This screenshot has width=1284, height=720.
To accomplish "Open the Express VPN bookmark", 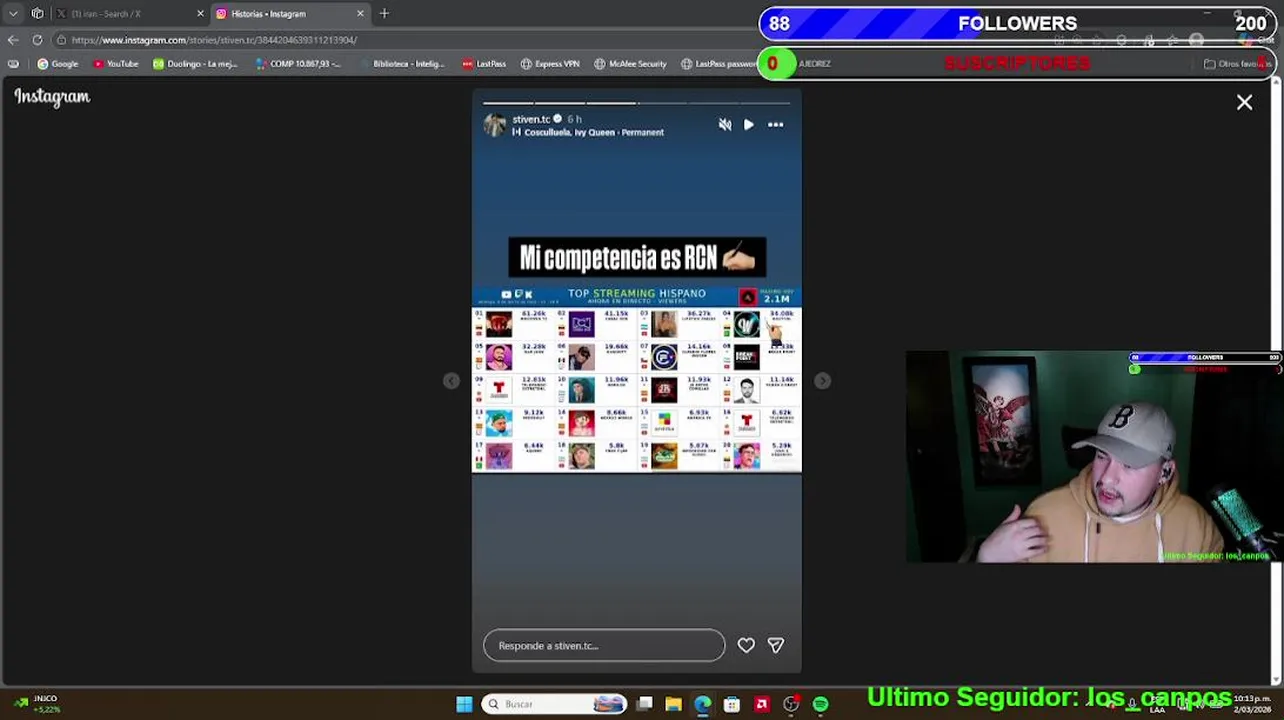I will coord(550,64).
